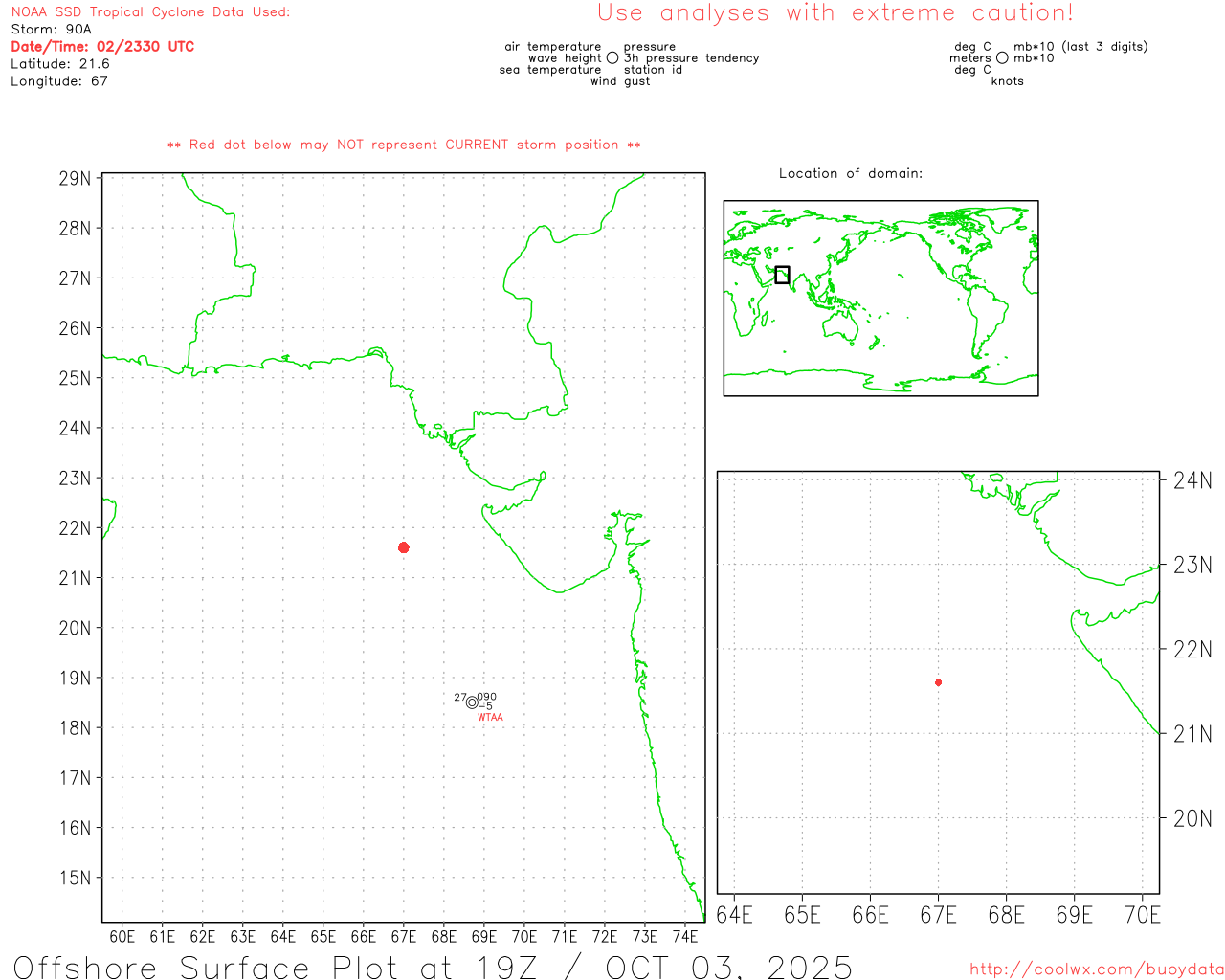The image size is (1225, 980).
Task: Click the black domain box on world map
Action: click(782, 275)
